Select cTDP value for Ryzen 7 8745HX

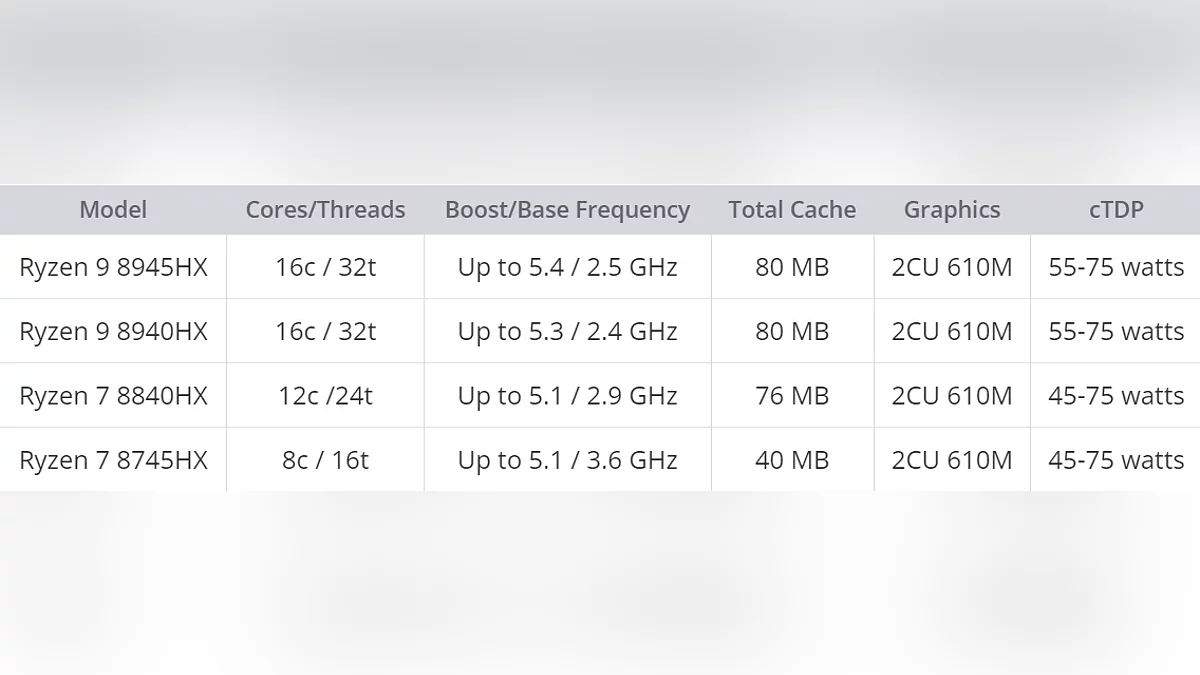tap(1116, 460)
